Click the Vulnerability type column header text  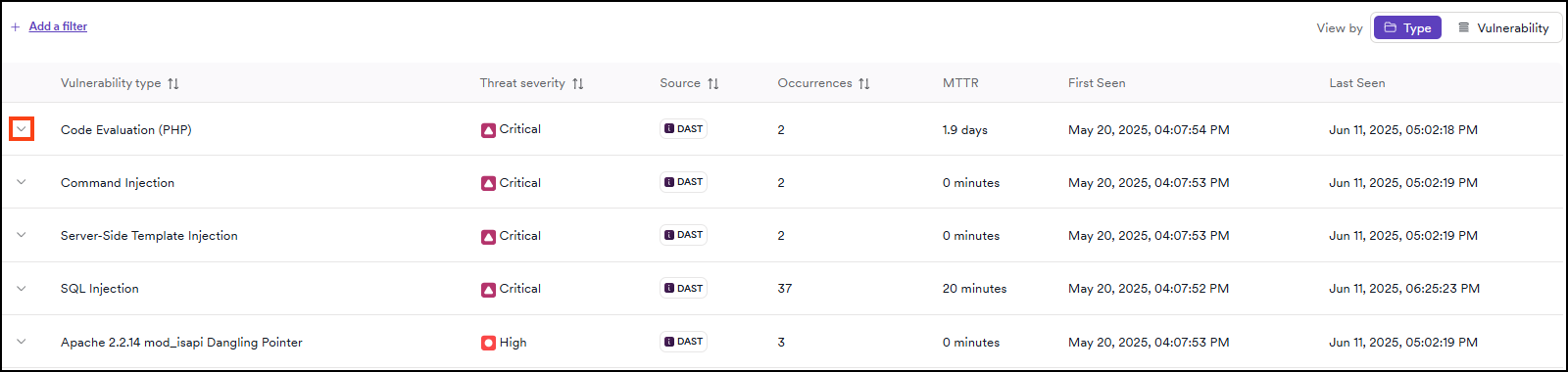coord(111,83)
